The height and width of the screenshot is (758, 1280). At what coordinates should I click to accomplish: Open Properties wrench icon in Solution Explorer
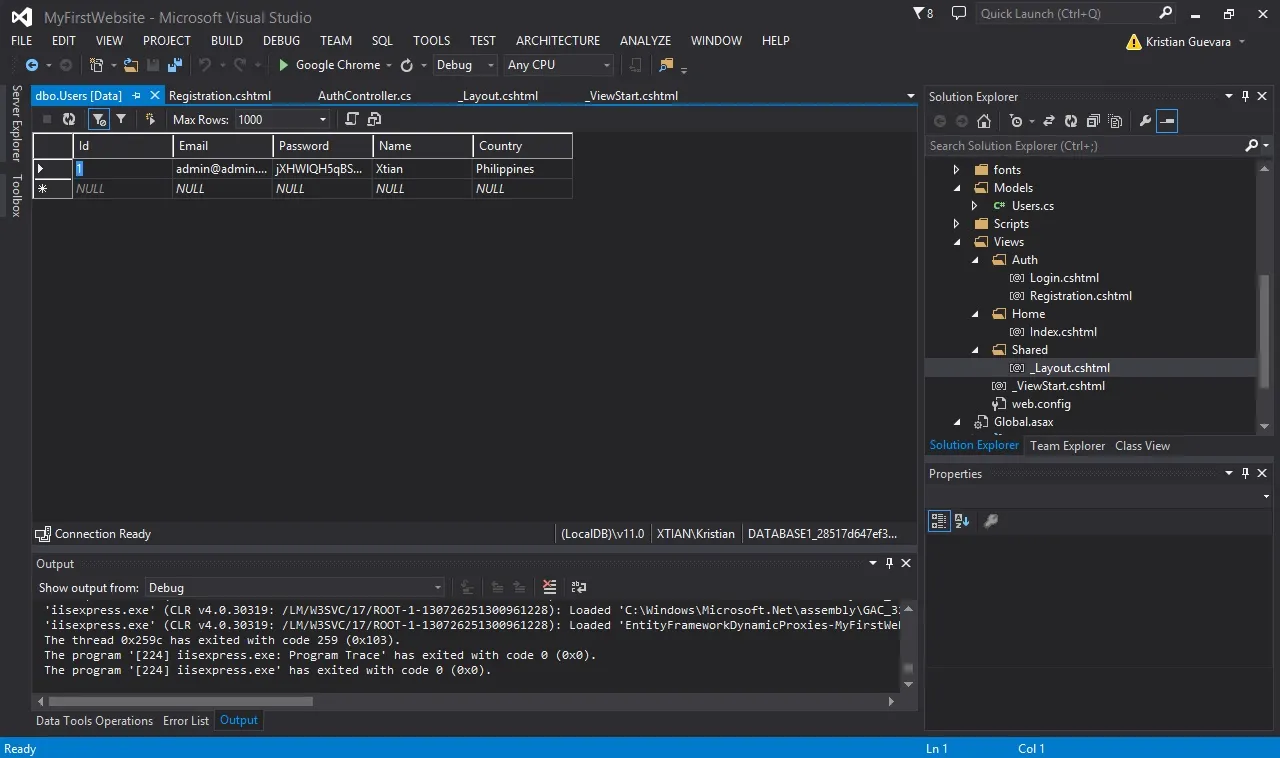coord(1146,121)
